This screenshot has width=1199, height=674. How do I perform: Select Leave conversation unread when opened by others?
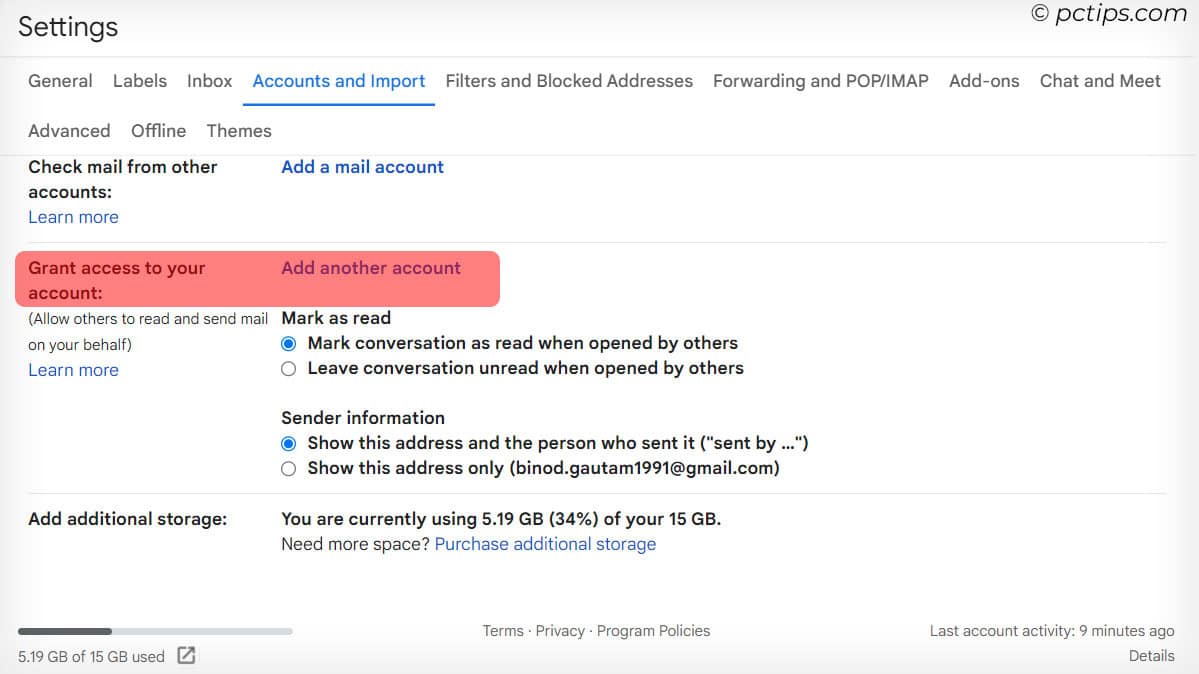tap(289, 368)
